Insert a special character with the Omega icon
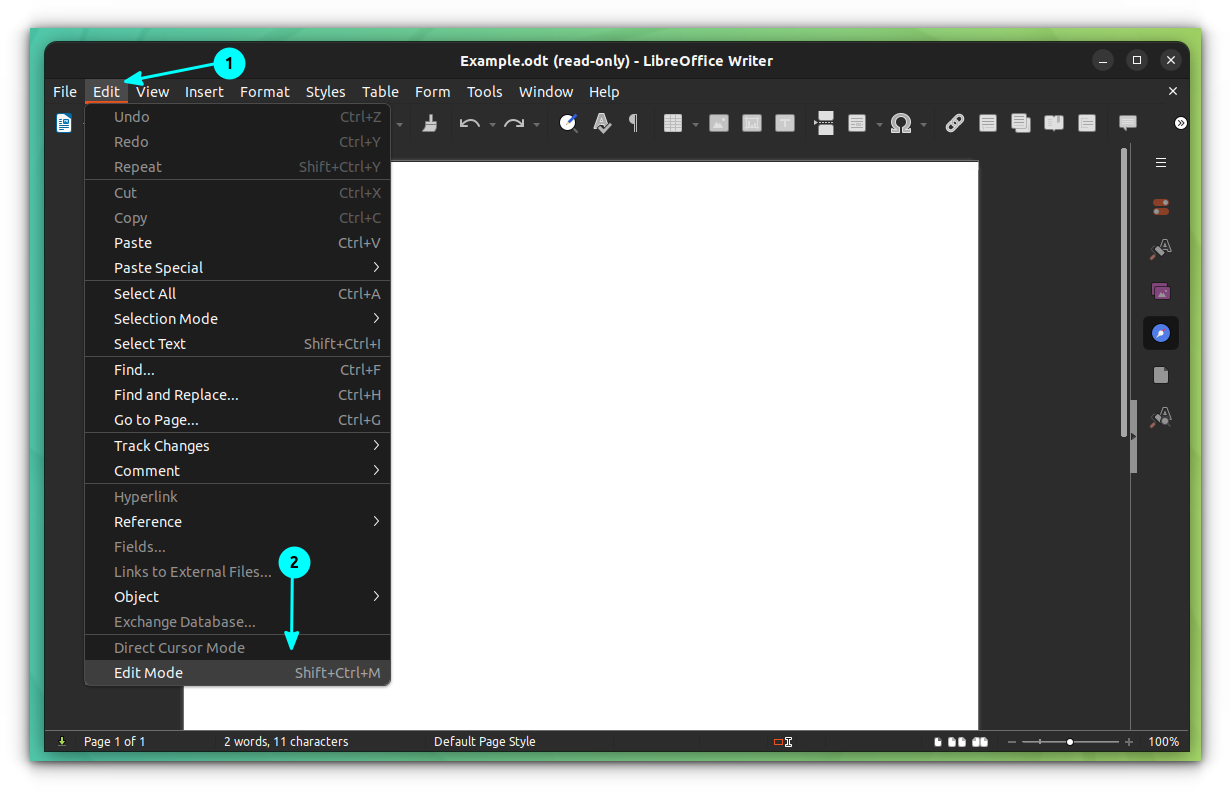Image resolution: width=1231 pixels, height=793 pixels. click(x=901, y=122)
